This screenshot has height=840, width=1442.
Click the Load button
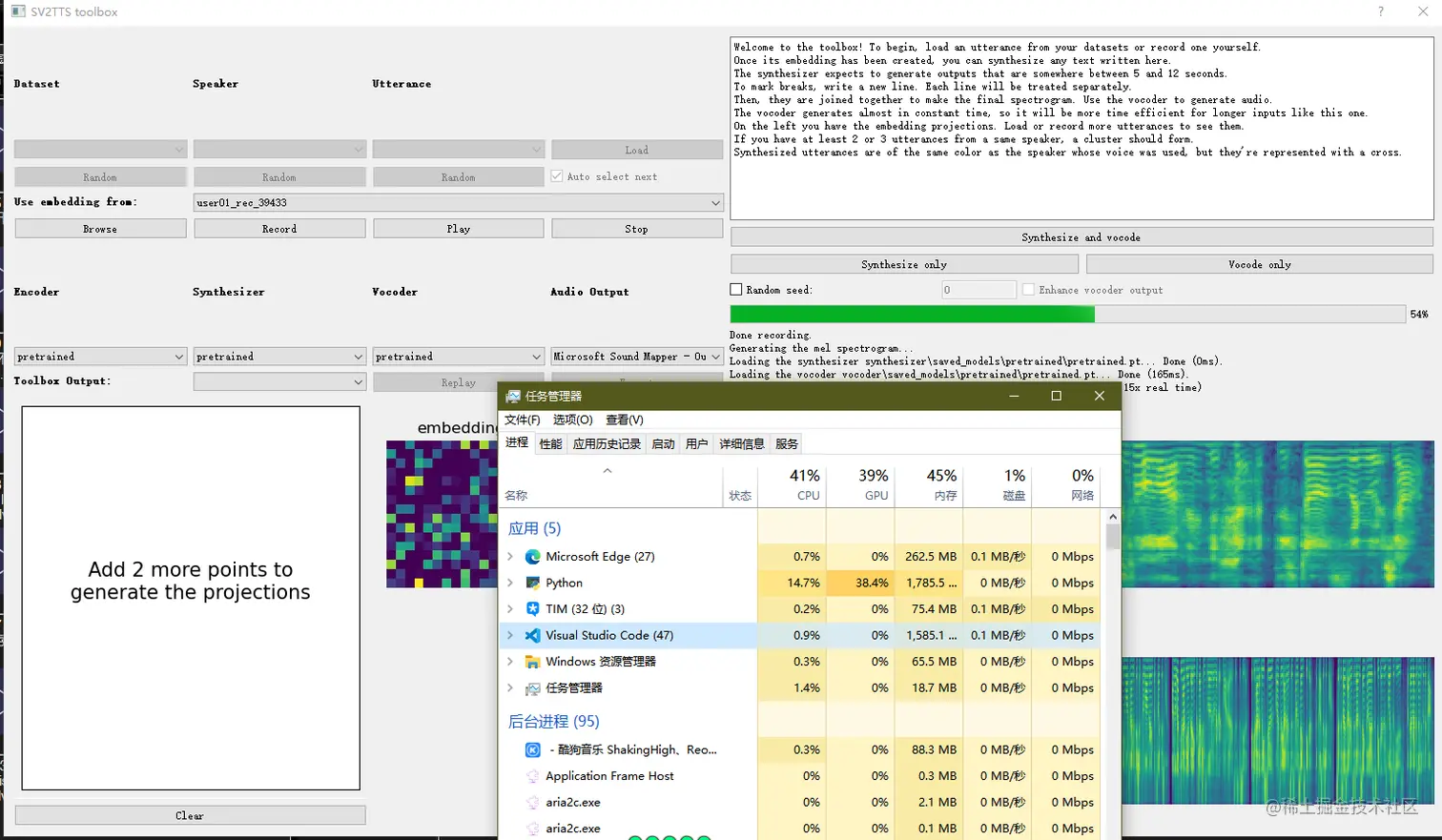(x=637, y=150)
